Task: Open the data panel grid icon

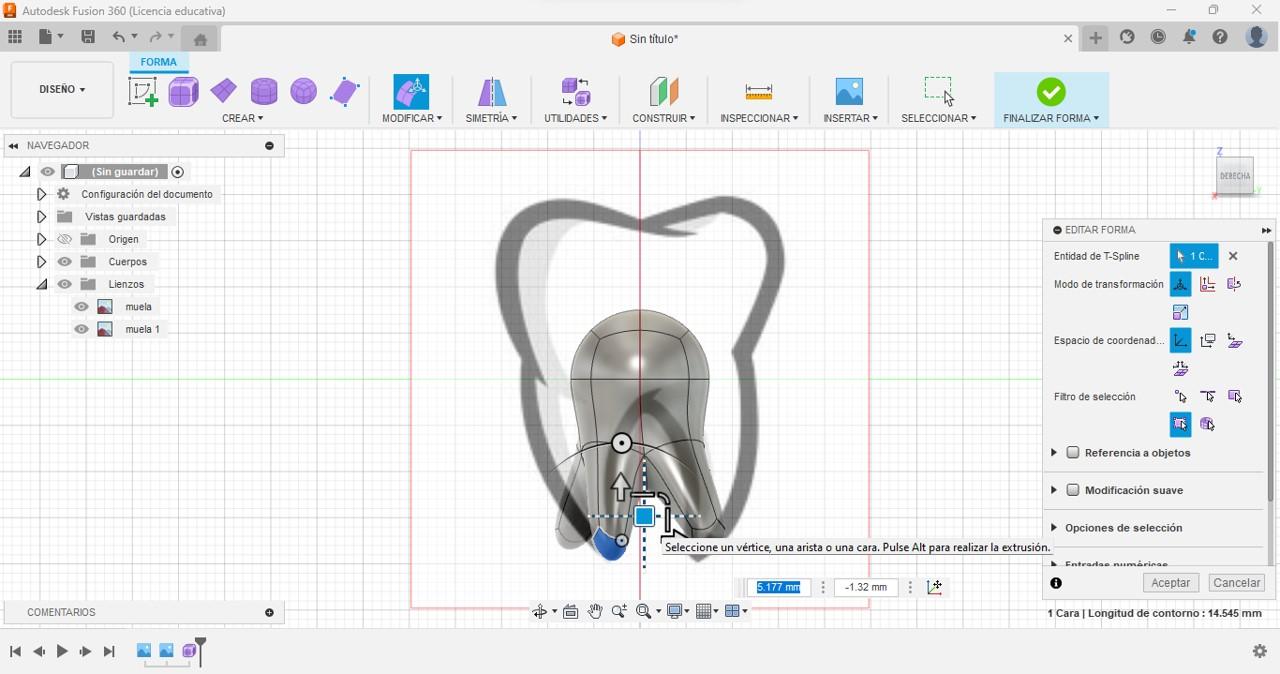Action: [x=15, y=37]
